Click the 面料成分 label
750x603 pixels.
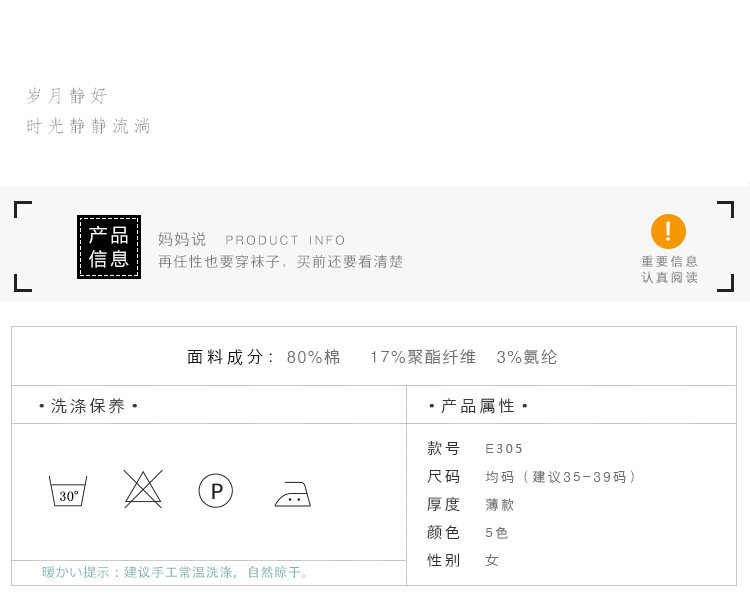[230, 357]
